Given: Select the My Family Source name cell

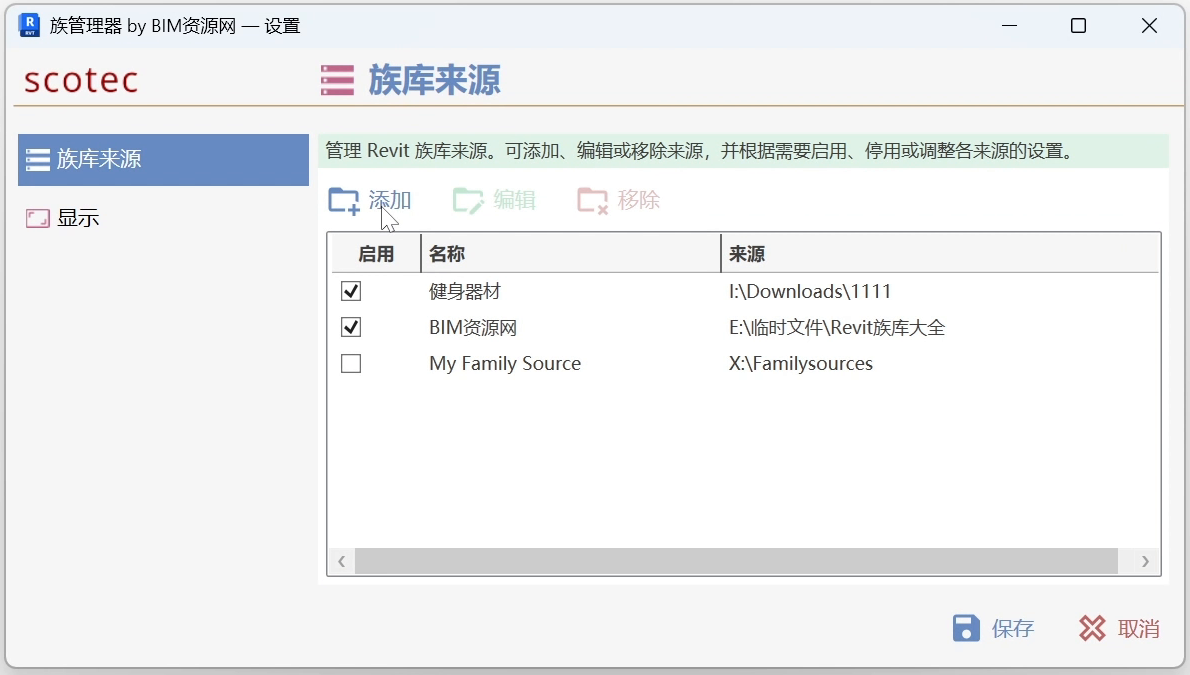Looking at the screenshot, I should [505, 364].
